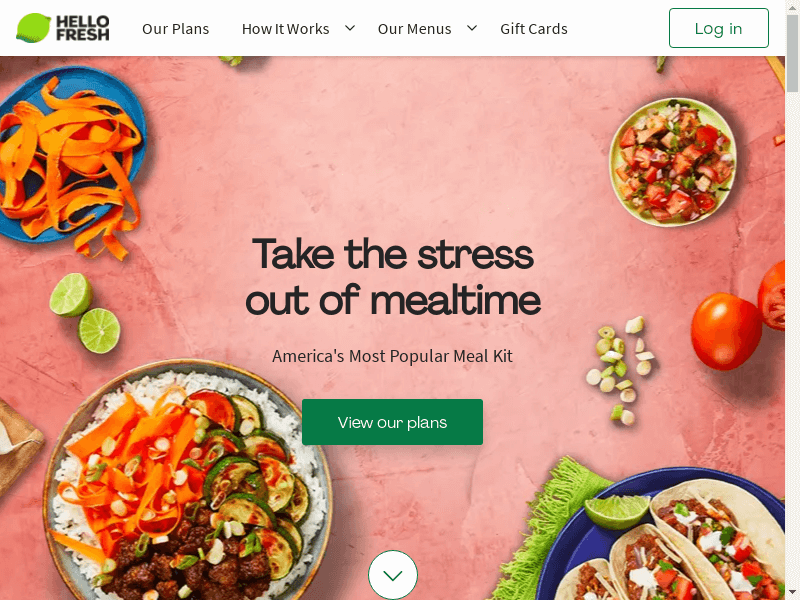Open the Our Menus link
The height and width of the screenshot is (600, 800).
(x=414, y=29)
